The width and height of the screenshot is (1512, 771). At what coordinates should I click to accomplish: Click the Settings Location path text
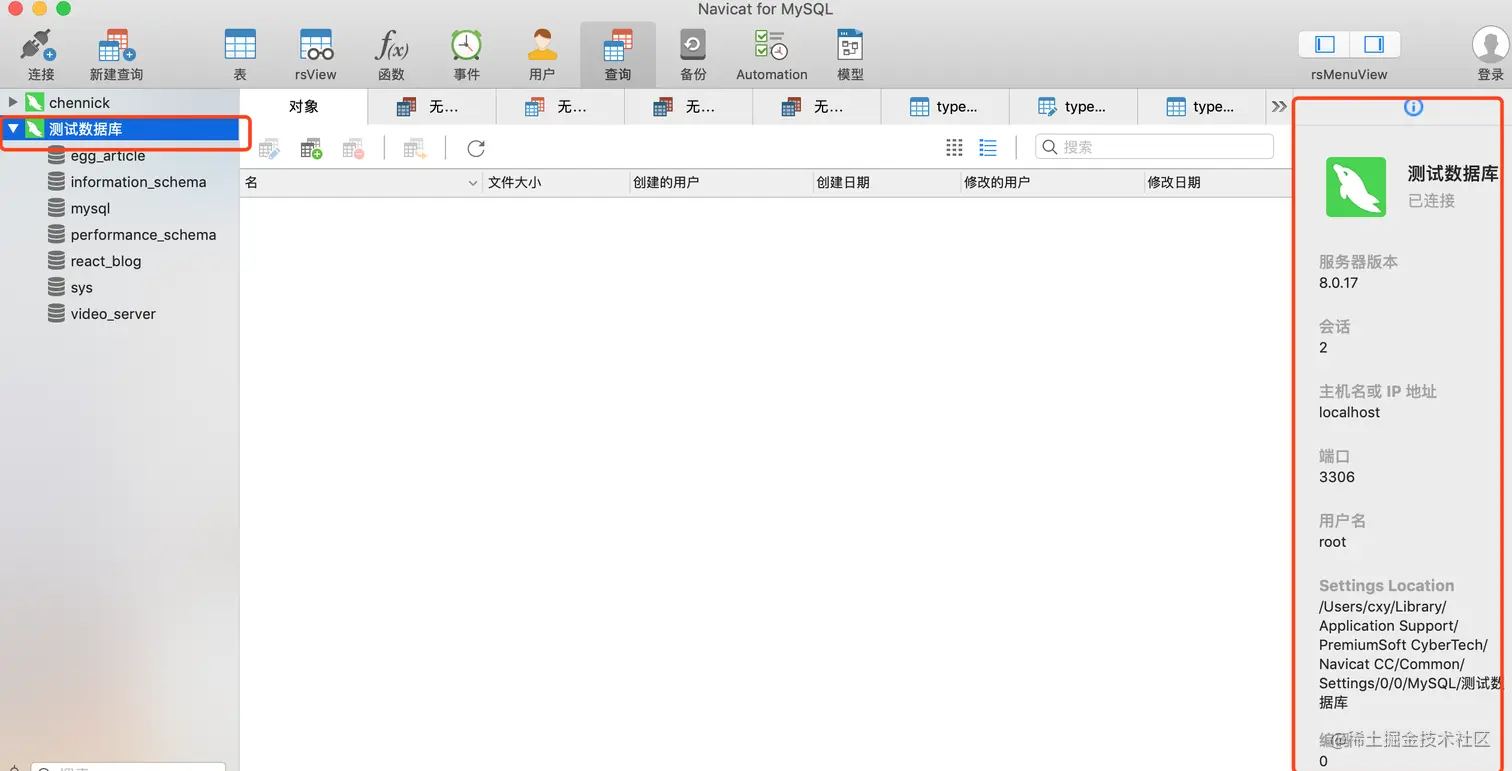1410,655
